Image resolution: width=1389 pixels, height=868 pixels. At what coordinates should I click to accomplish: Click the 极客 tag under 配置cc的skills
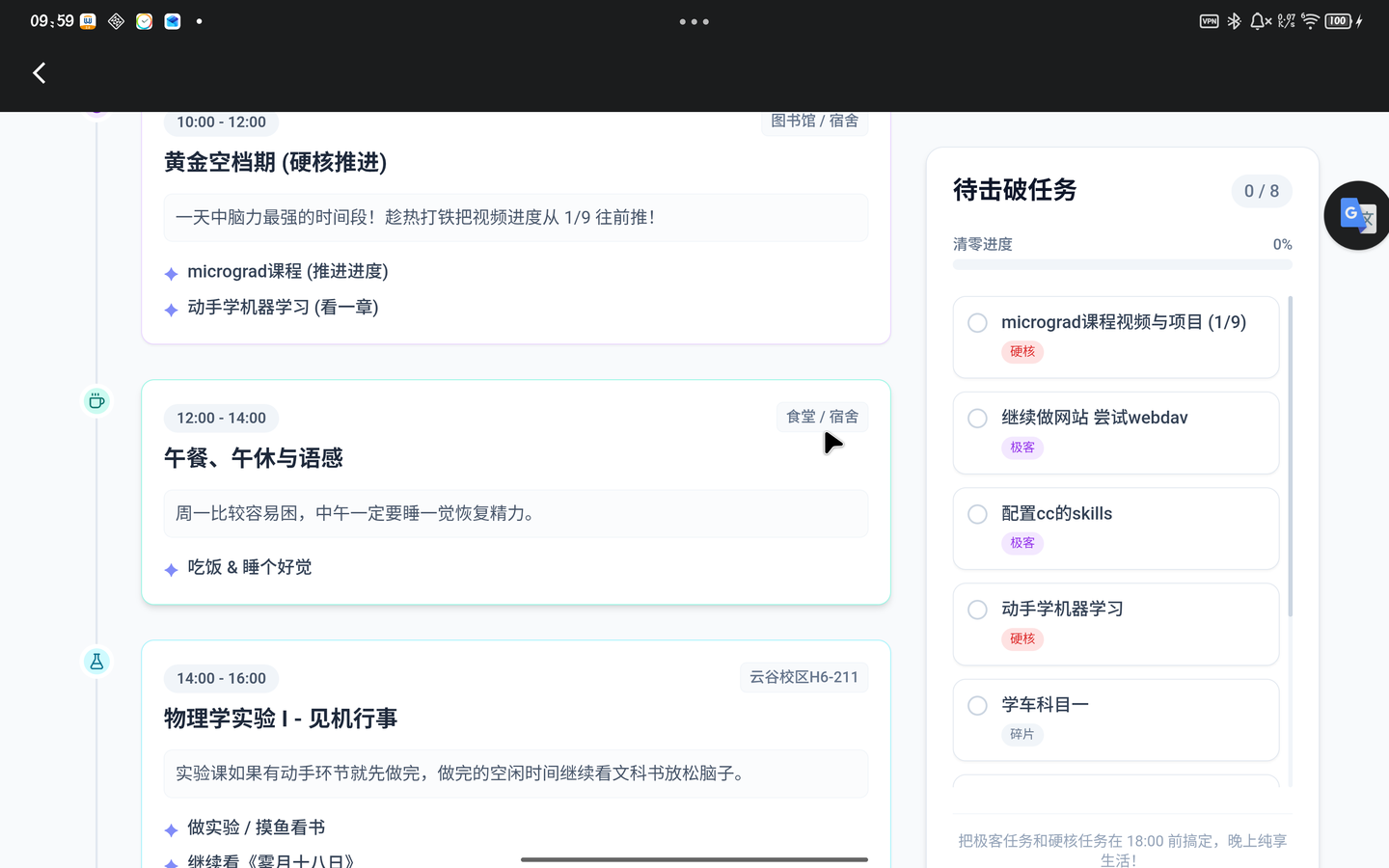click(x=1022, y=543)
